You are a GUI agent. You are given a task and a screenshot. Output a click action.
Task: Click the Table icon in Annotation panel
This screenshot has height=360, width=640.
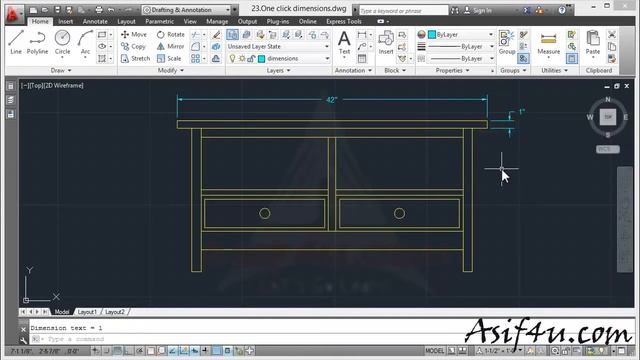click(x=362, y=59)
